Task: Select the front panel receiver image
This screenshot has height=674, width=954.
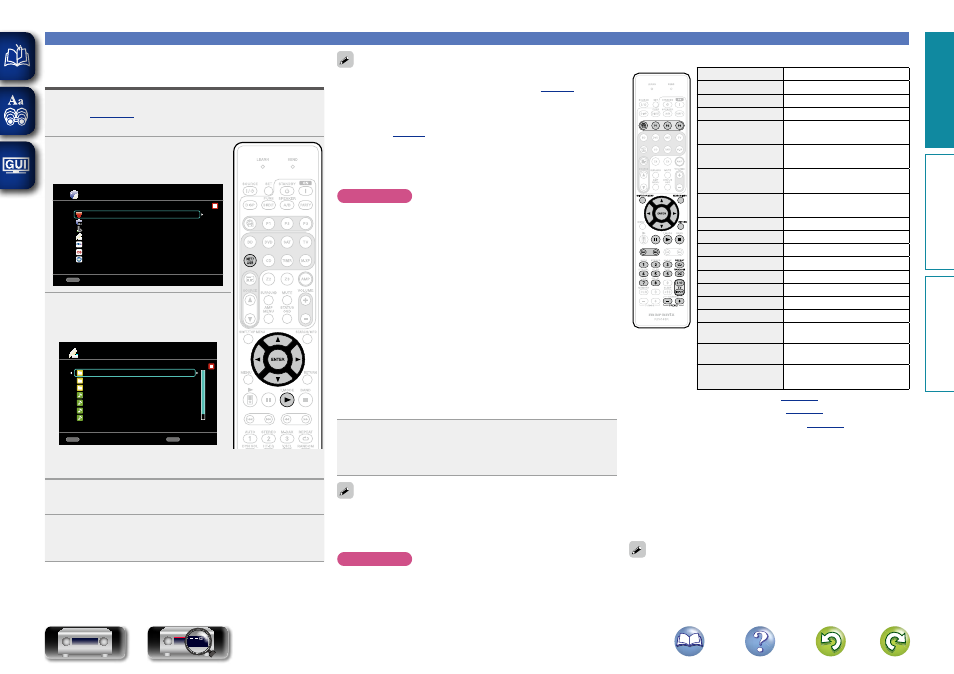Action: [x=86, y=642]
